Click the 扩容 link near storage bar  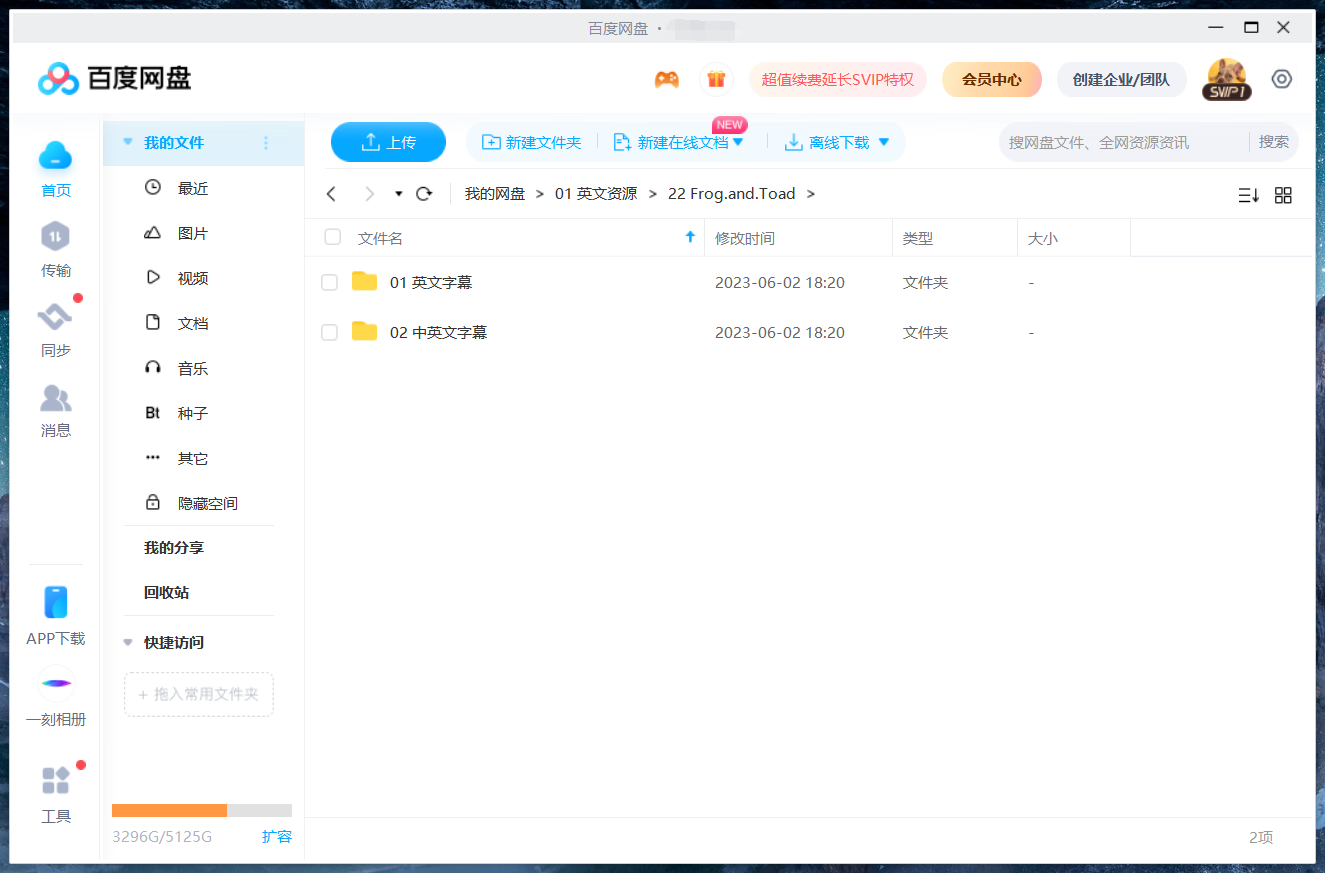pos(277,836)
